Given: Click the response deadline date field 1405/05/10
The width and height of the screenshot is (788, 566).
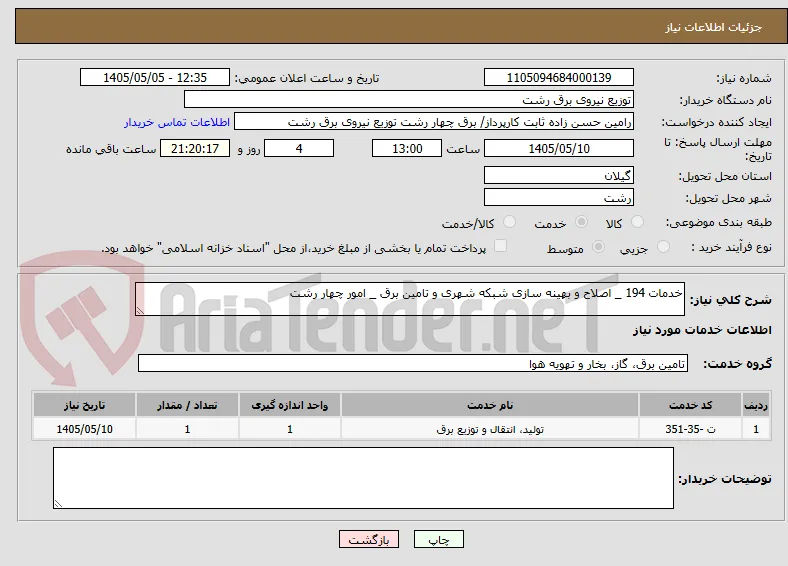Looking at the screenshot, I should (559, 148).
